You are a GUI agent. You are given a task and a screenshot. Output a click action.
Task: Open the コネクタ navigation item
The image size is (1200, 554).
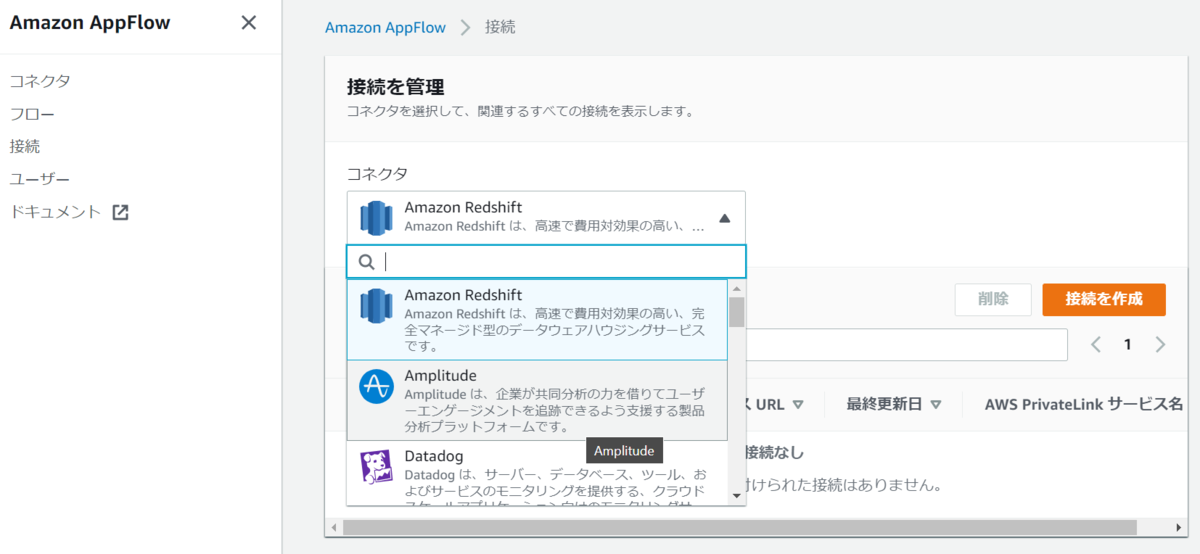coord(40,81)
